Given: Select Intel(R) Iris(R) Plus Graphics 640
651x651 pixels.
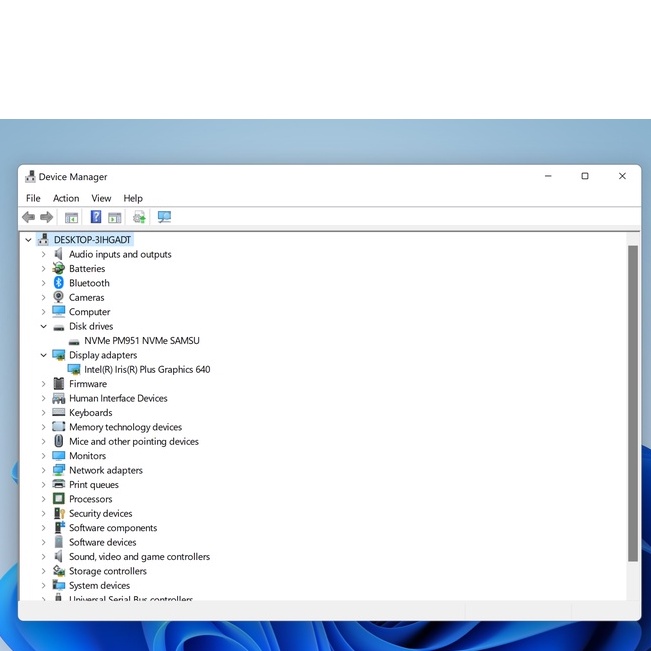Looking at the screenshot, I should pos(147,369).
